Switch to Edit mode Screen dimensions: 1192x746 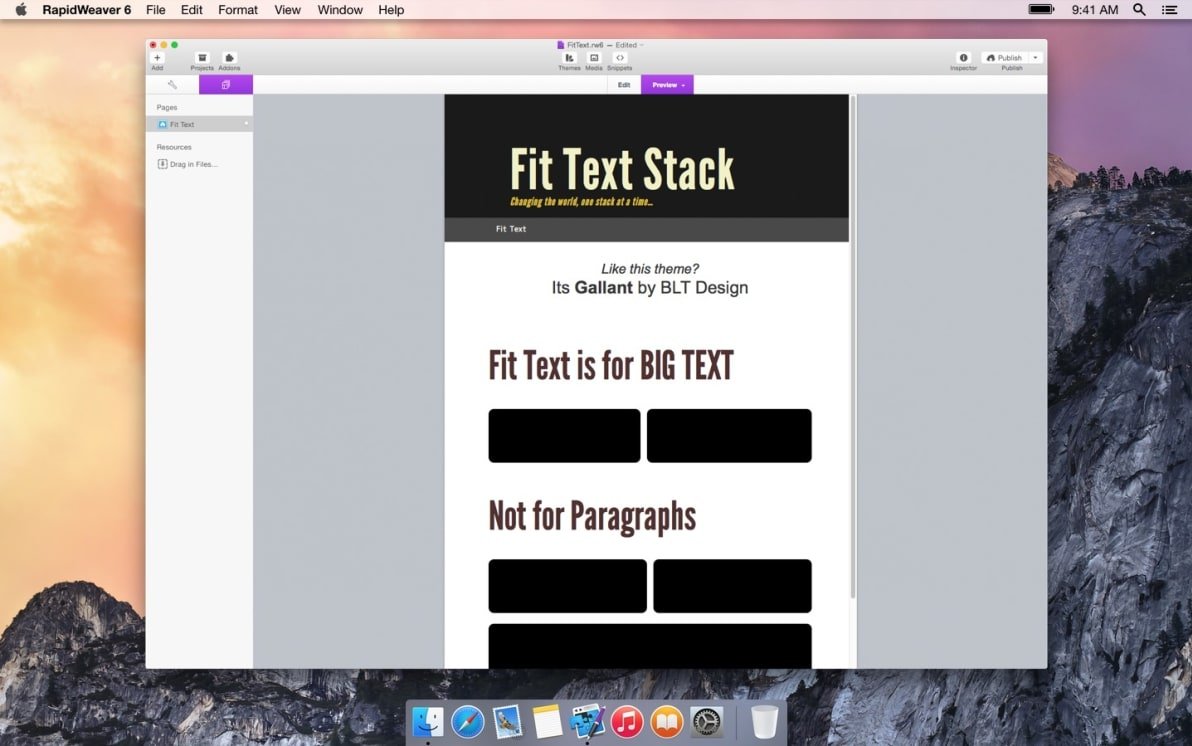[x=623, y=85]
